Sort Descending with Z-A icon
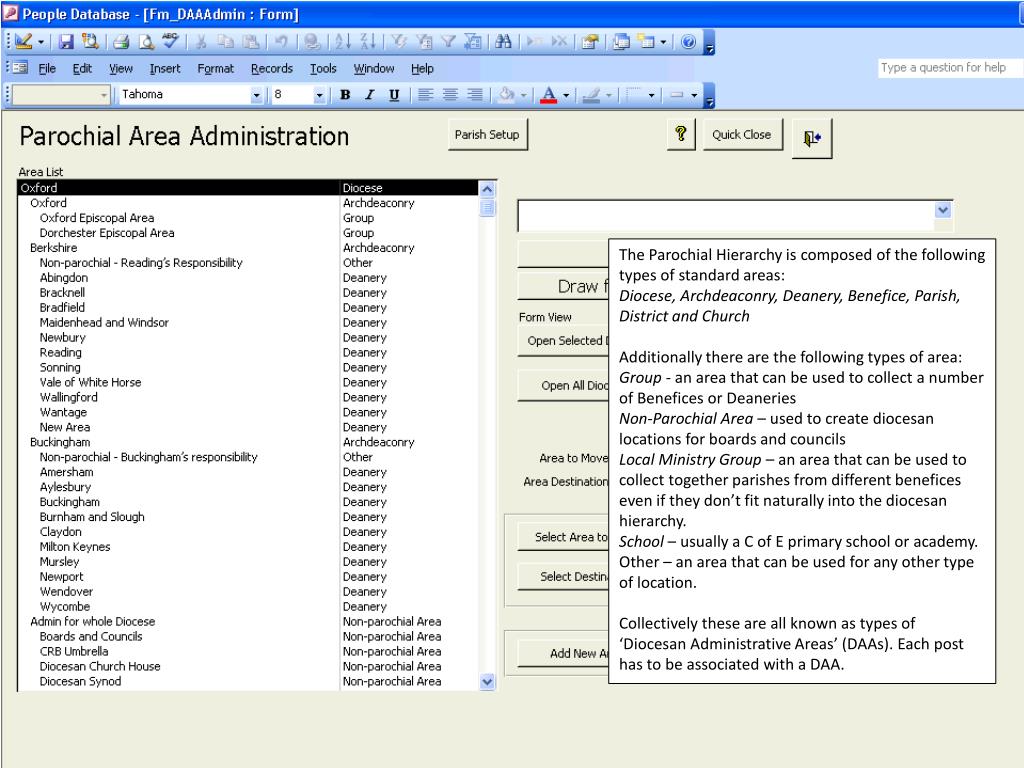Viewport: 1024px width, 768px height. click(x=368, y=42)
